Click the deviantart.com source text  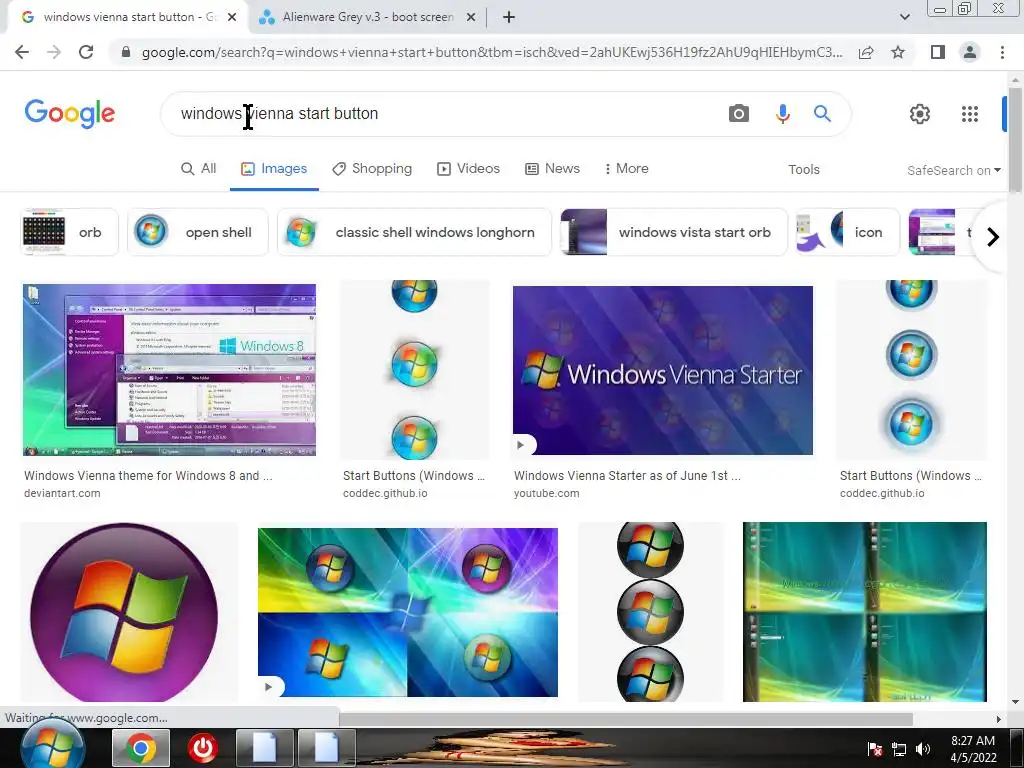click(62, 493)
